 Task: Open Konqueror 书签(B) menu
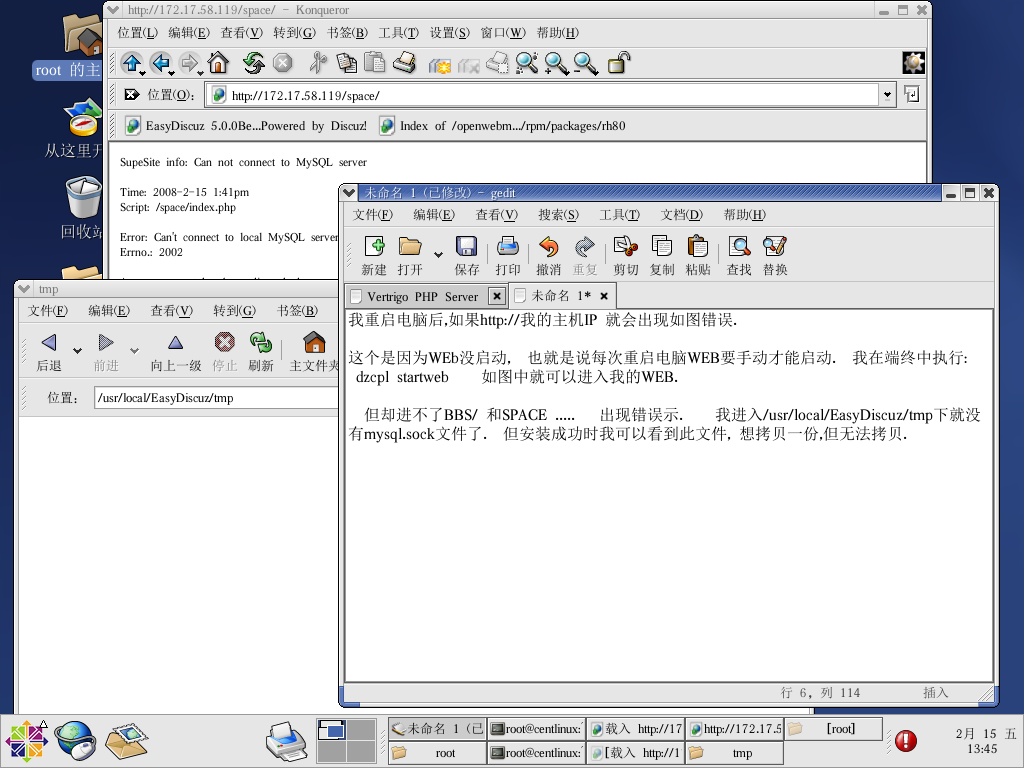pos(347,33)
